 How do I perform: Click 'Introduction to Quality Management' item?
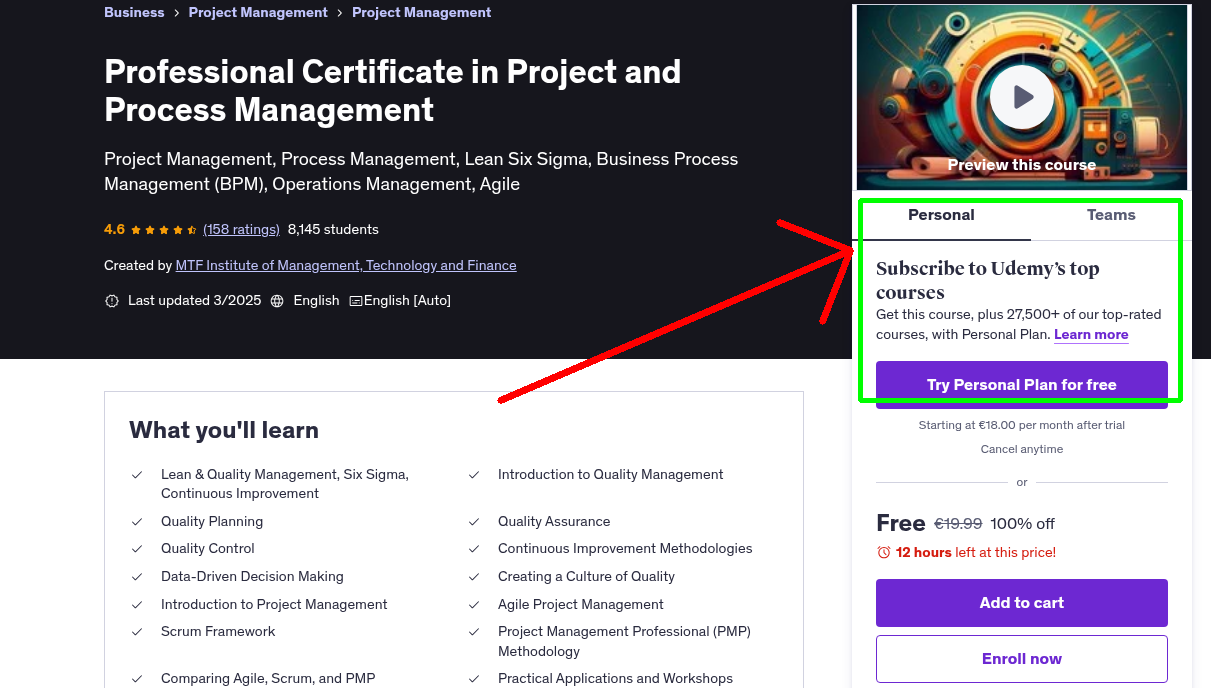pyautogui.click(x=611, y=474)
